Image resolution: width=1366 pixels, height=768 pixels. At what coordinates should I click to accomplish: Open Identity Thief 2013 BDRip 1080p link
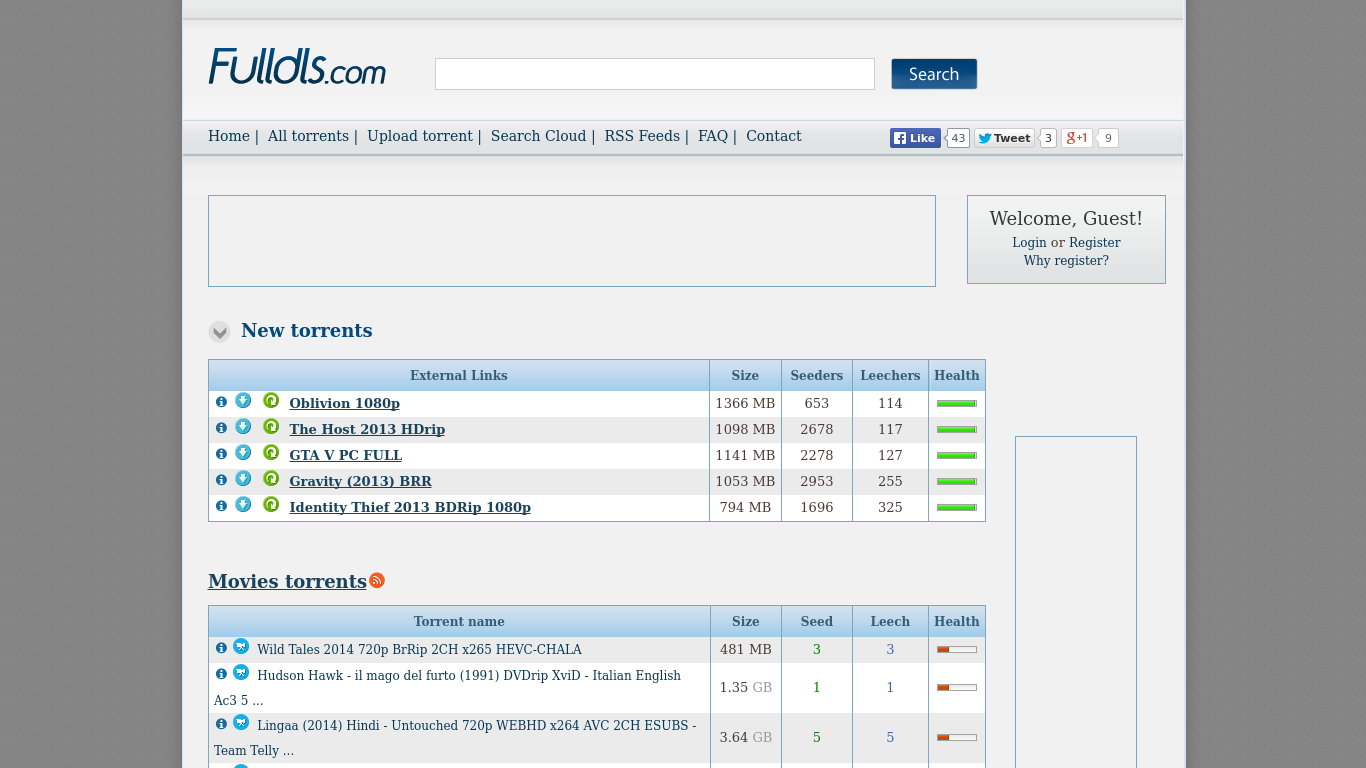point(410,507)
